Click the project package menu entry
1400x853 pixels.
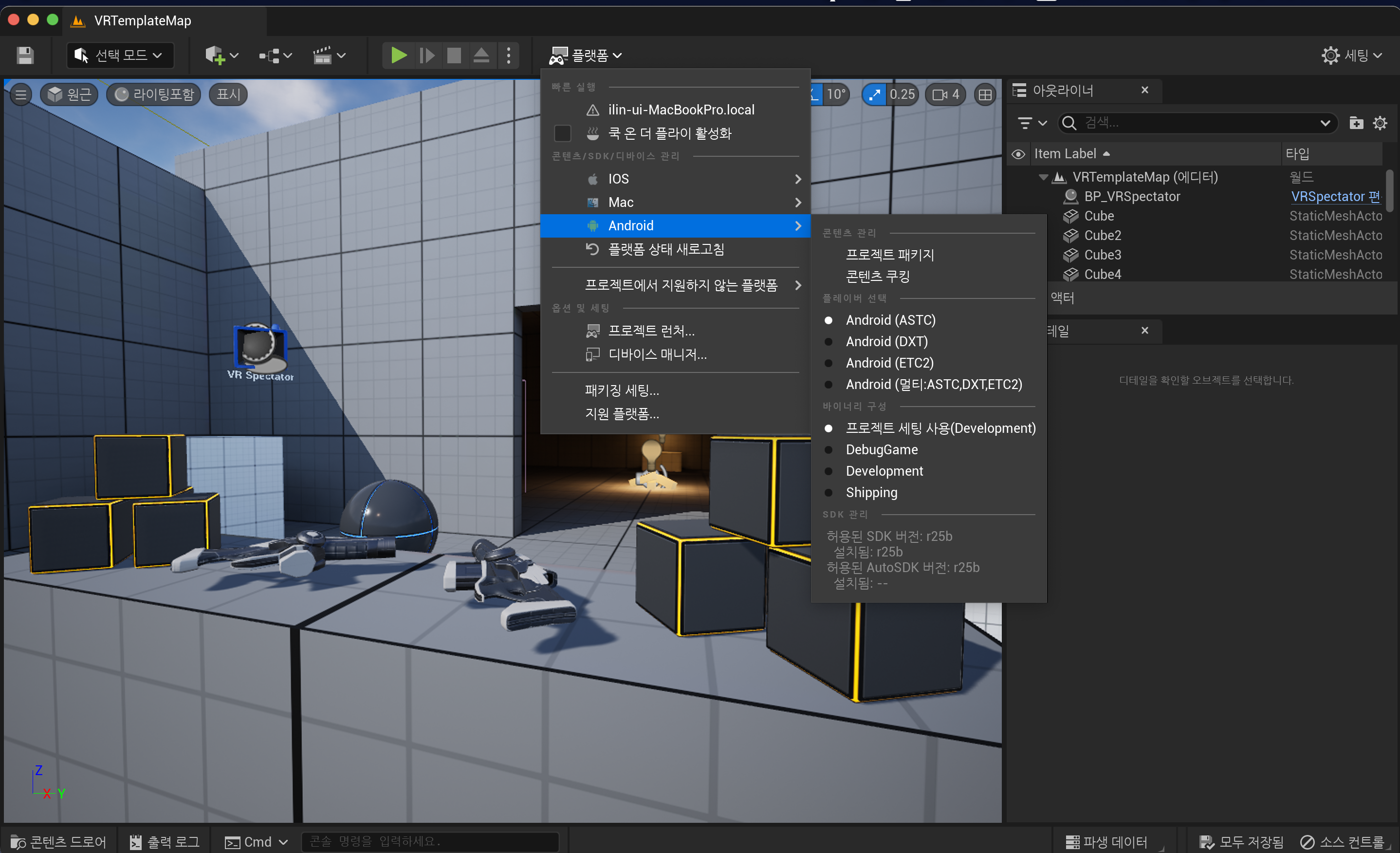tap(889, 255)
